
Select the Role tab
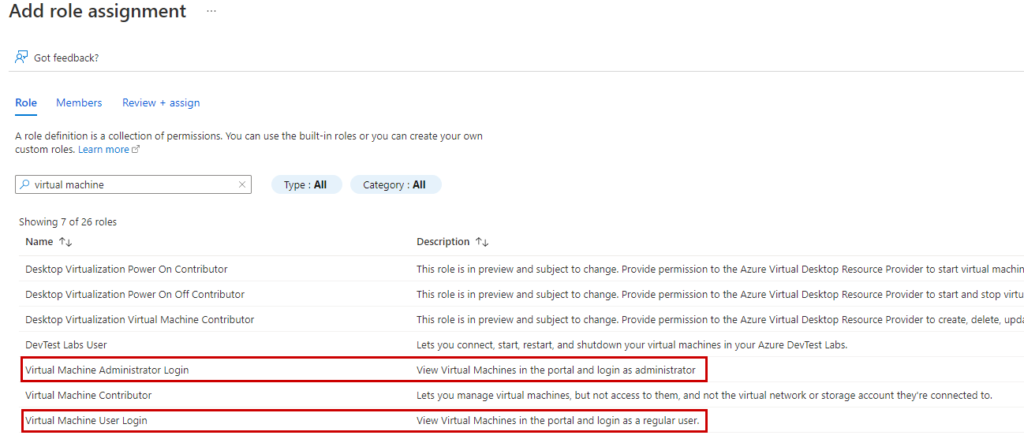(x=26, y=103)
